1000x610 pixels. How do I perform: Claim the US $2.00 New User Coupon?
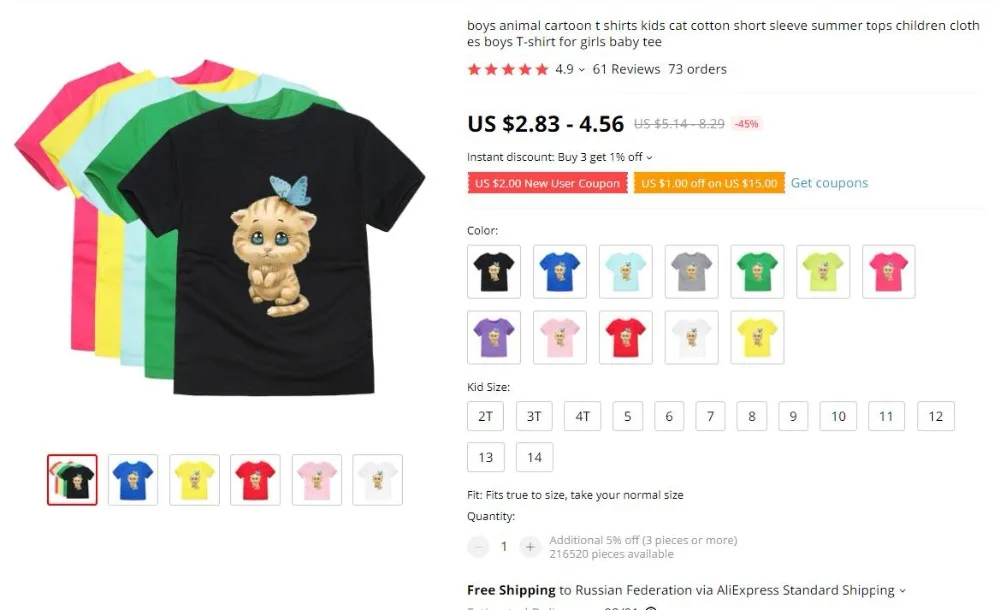click(547, 183)
